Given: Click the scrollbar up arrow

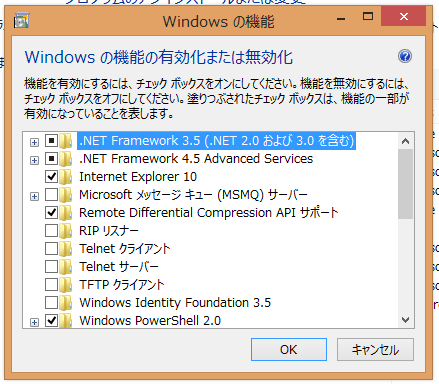Looking at the screenshot, I should [x=405, y=141].
